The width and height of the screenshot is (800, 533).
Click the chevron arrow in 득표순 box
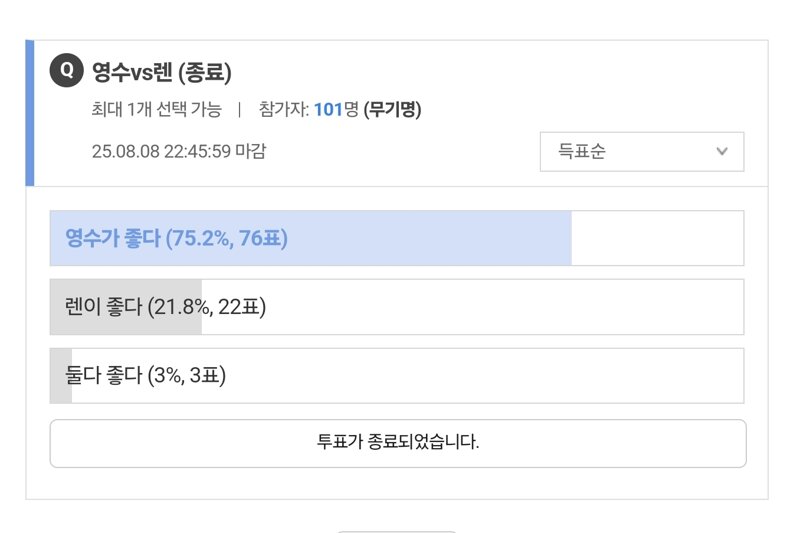[721, 151]
